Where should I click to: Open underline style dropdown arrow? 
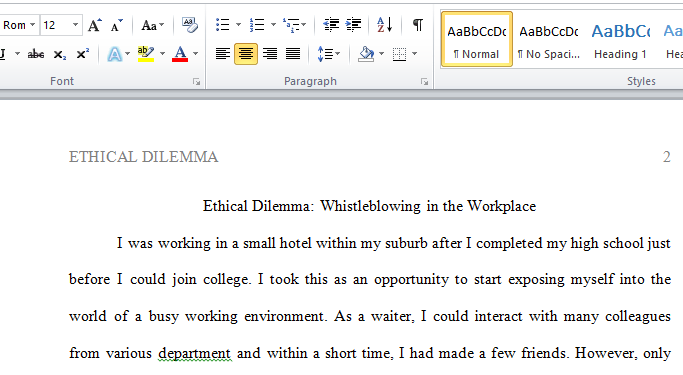click(x=17, y=54)
